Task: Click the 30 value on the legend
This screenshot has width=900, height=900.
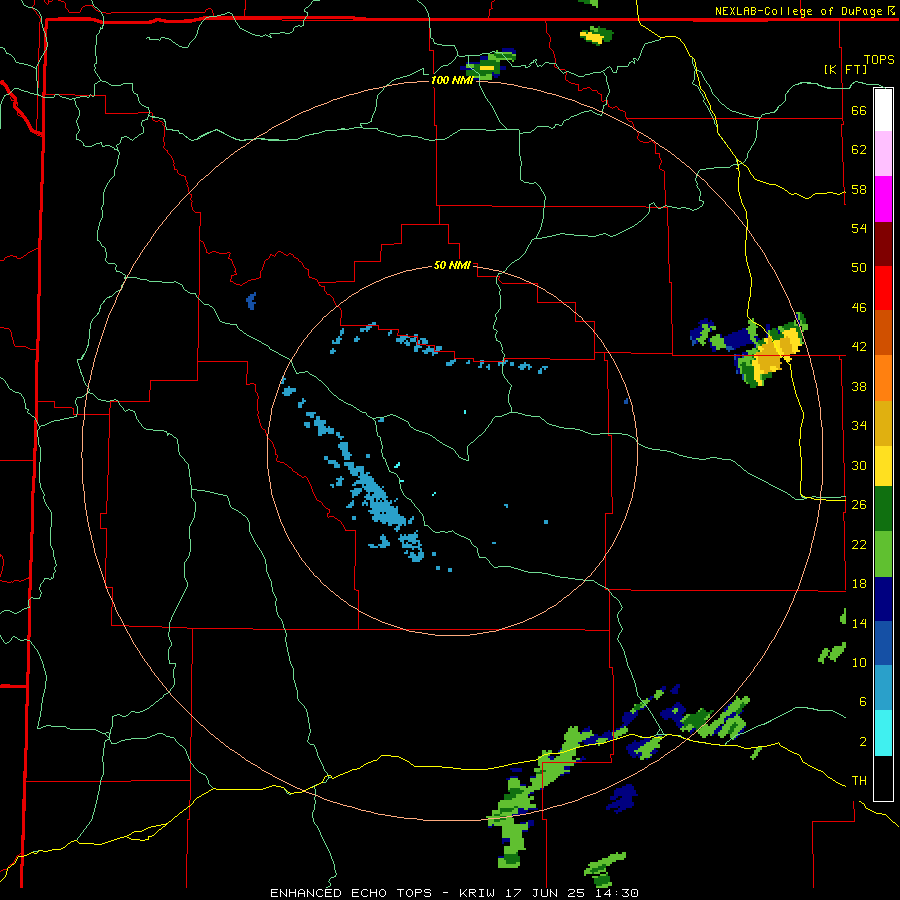Action: click(859, 465)
